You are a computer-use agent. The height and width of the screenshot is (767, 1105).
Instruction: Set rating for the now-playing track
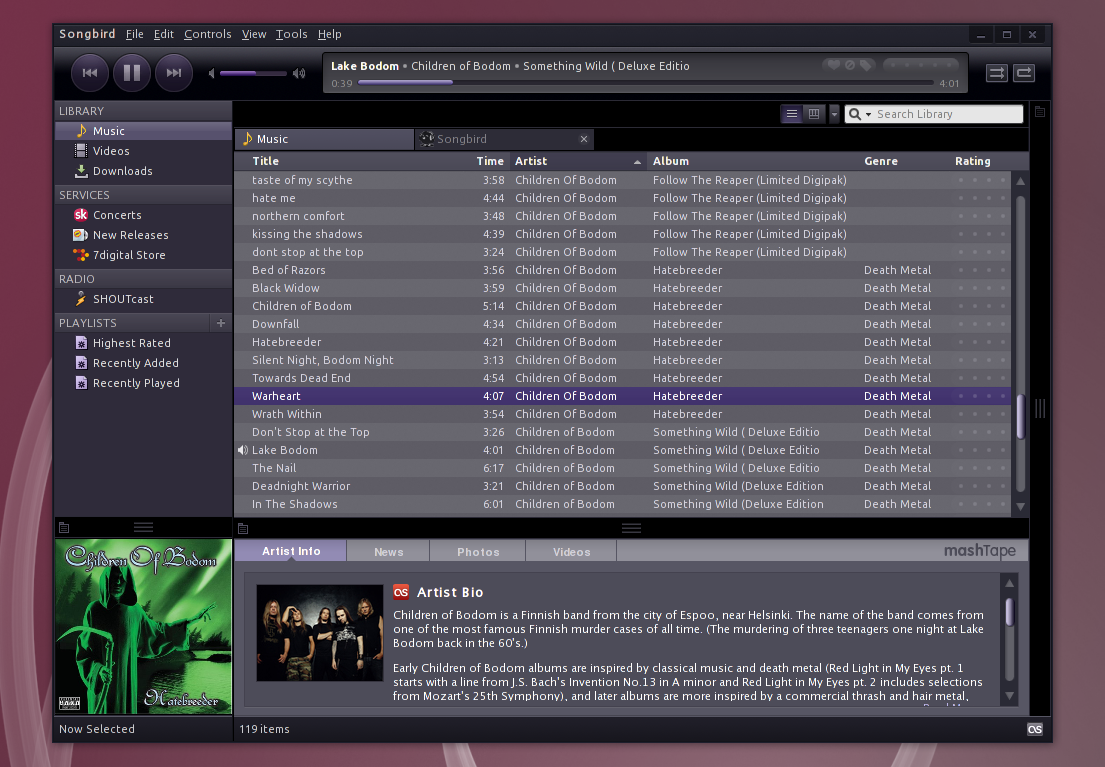[920, 65]
